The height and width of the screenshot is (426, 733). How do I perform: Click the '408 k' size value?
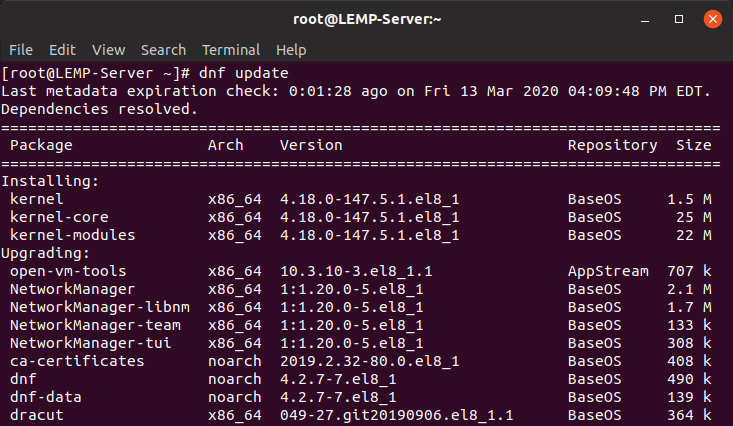pyautogui.click(x=690, y=361)
